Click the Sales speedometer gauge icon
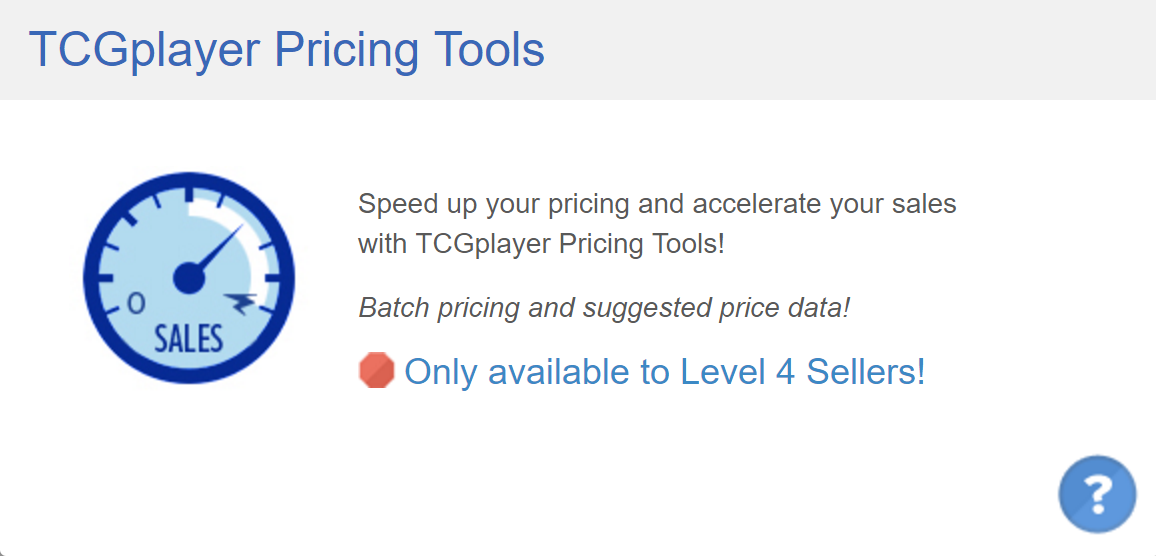 189,277
